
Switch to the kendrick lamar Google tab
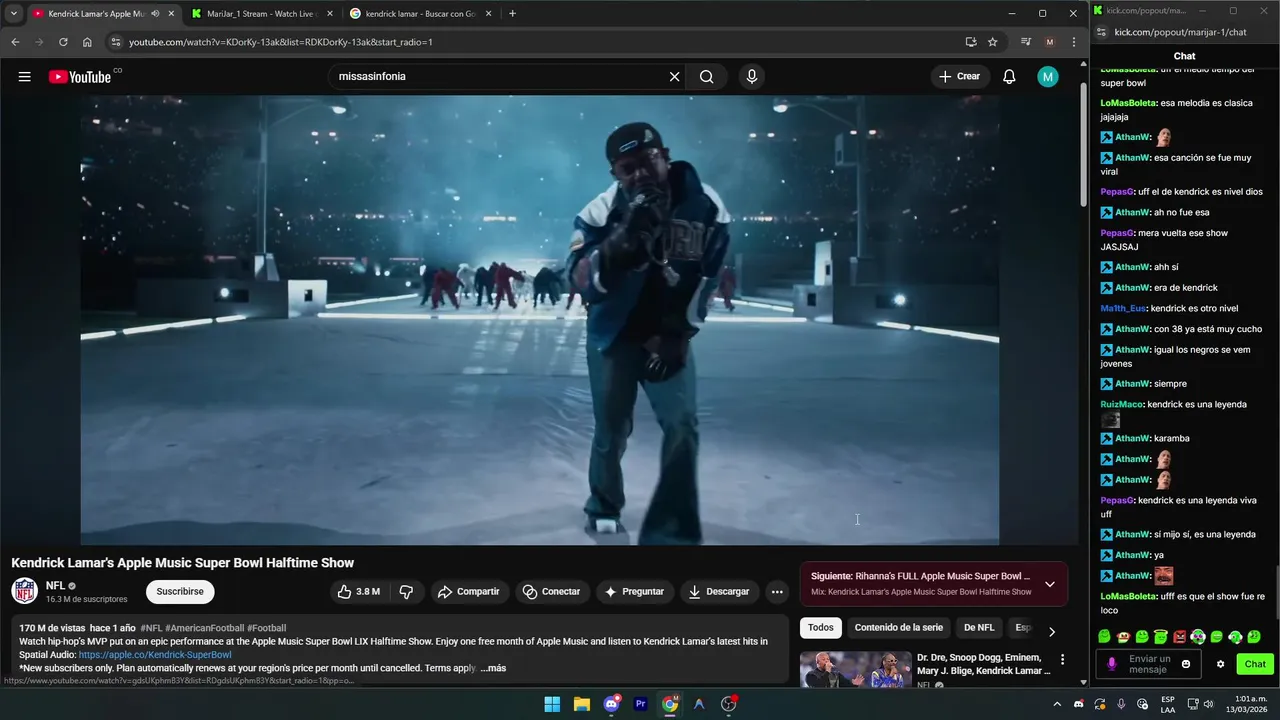pyautogui.click(x=420, y=14)
